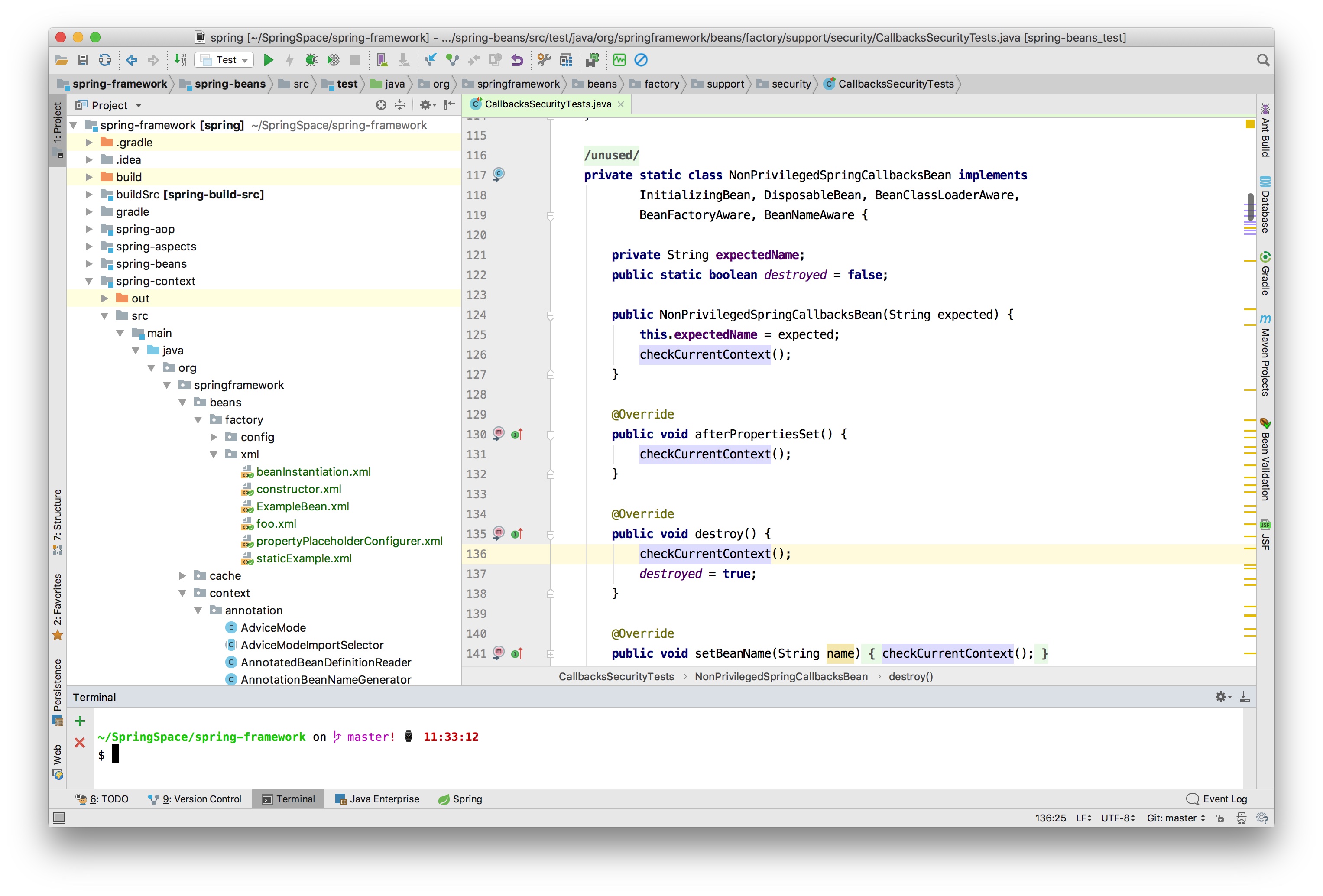Hide the Project panel with the arrow icon
The height and width of the screenshot is (896, 1323).
point(450,105)
